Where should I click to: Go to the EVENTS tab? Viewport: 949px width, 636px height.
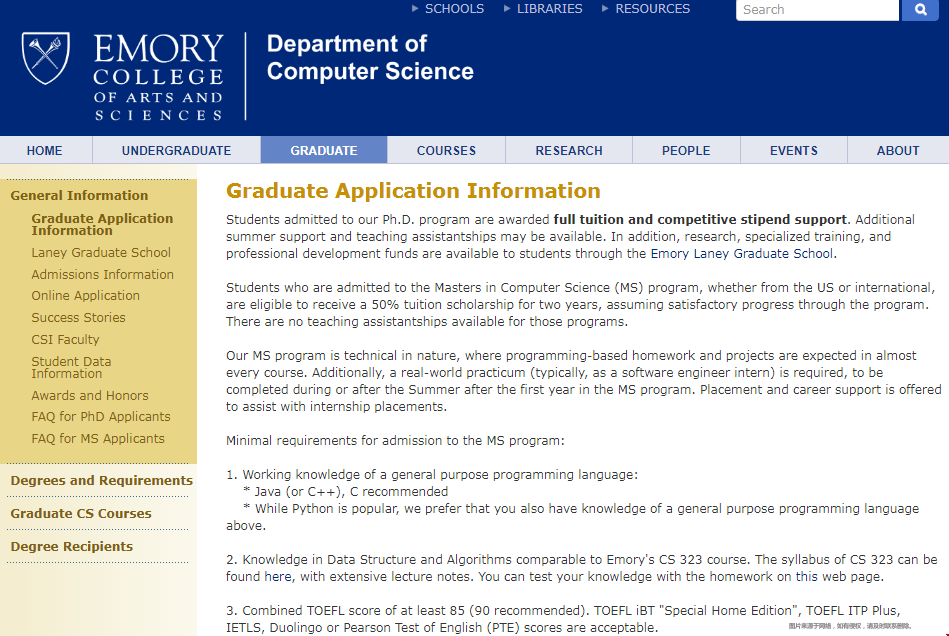(793, 150)
